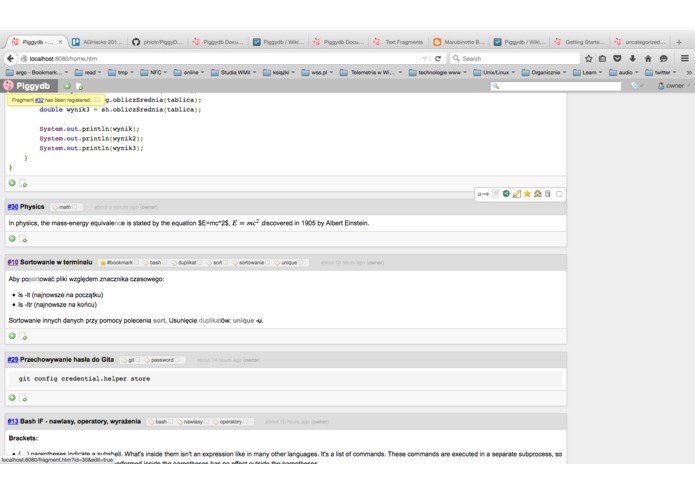Click the document icon under Sortowanie w terminalu
Viewport: 695px width, 494px height.
point(23,336)
